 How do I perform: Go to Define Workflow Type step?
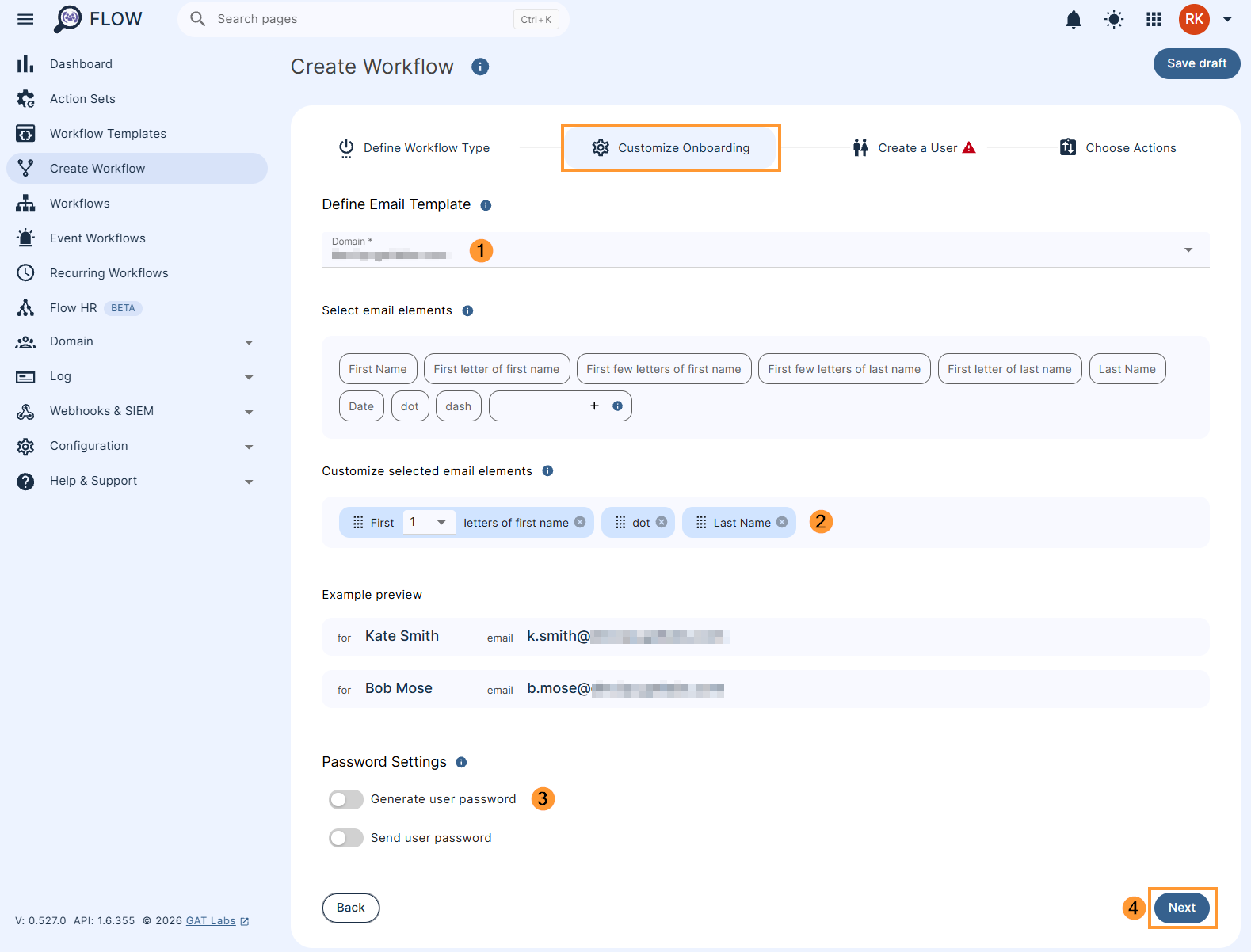click(414, 147)
